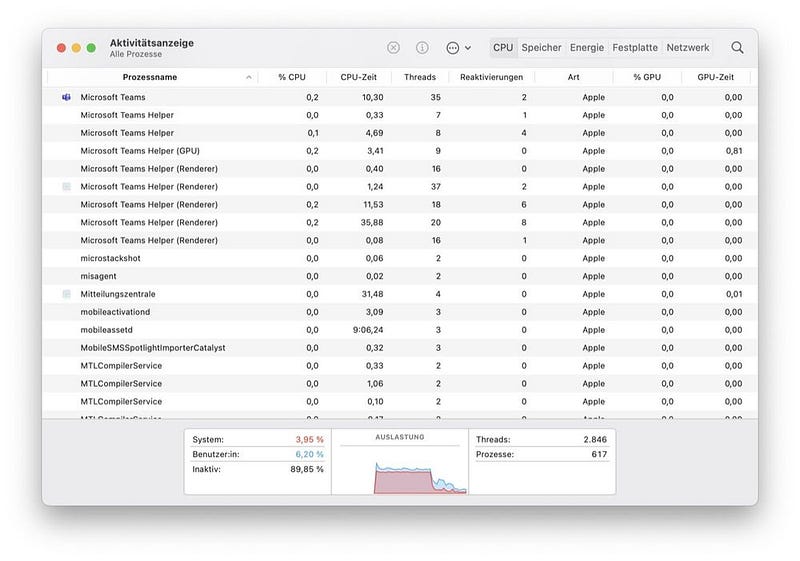800x561 pixels.
Task: Click CPU-Zeit value 11,53
Action: pos(373,205)
